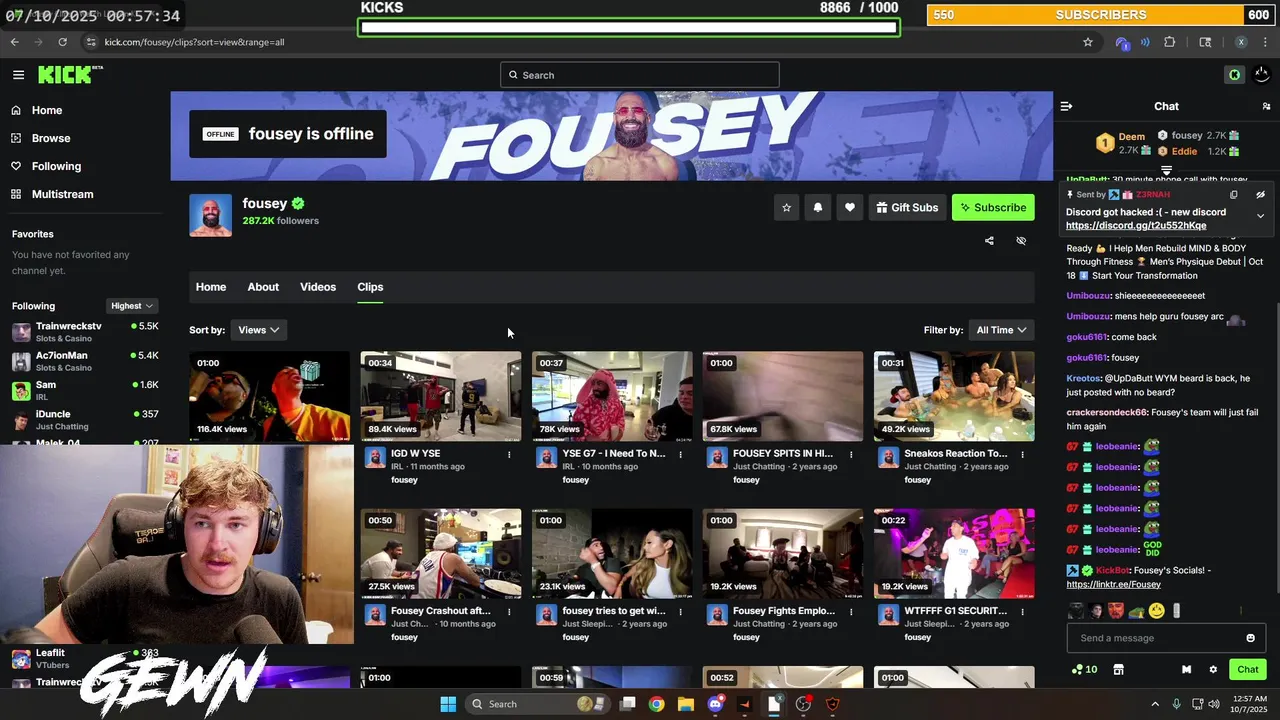Click the share icon below Subscribe
This screenshot has height=720, width=1280.
tap(989, 241)
